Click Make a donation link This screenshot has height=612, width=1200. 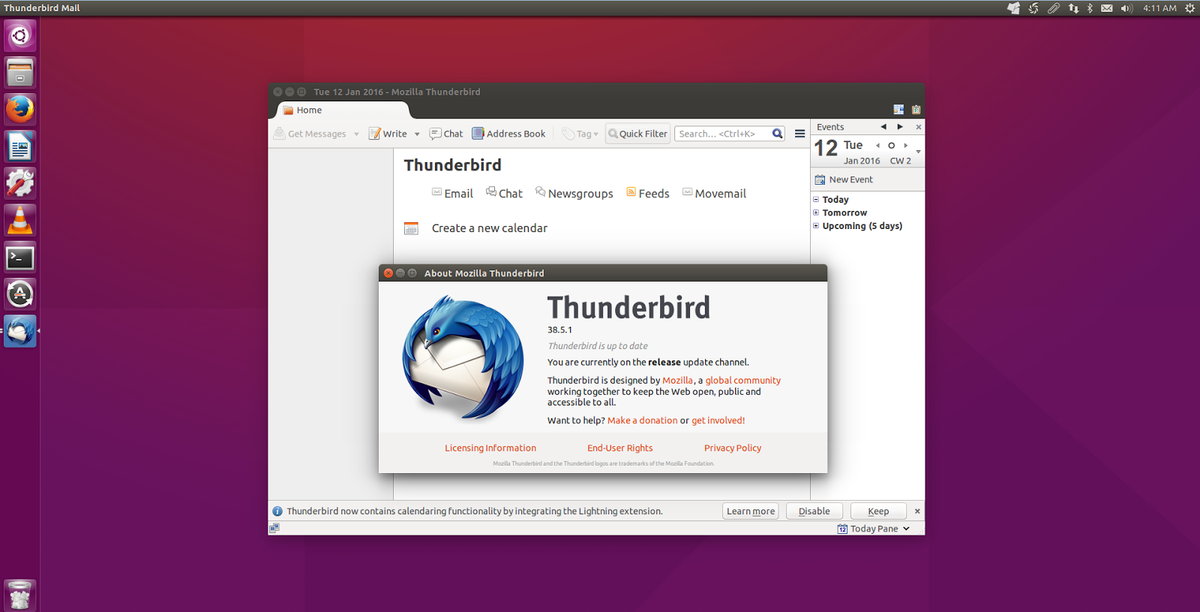[x=642, y=420]
